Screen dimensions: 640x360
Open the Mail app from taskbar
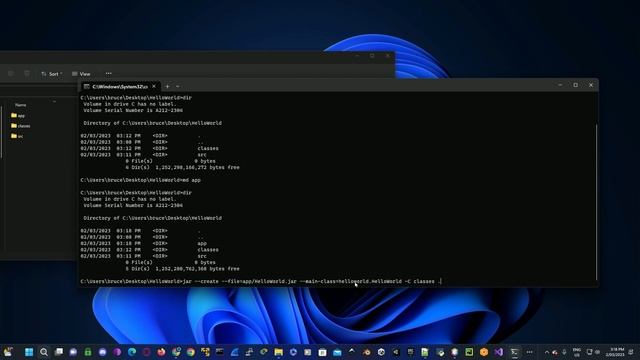pyautogui.click(x=337, y=352)
